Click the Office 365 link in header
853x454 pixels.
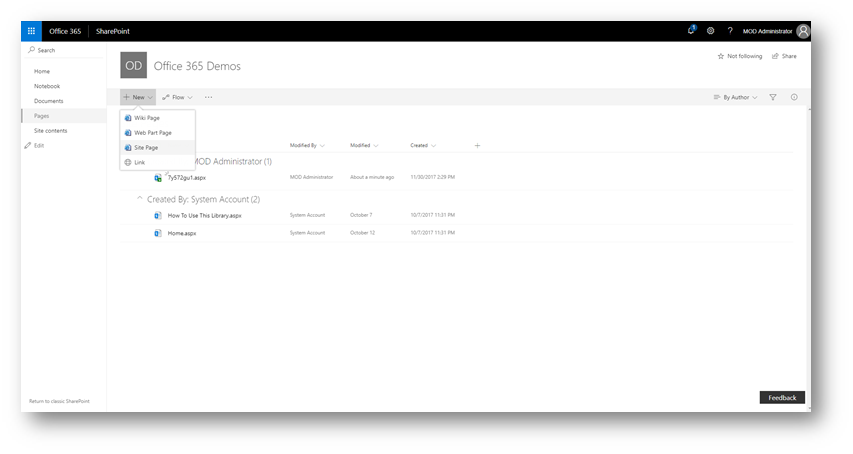tap(65, 31)
